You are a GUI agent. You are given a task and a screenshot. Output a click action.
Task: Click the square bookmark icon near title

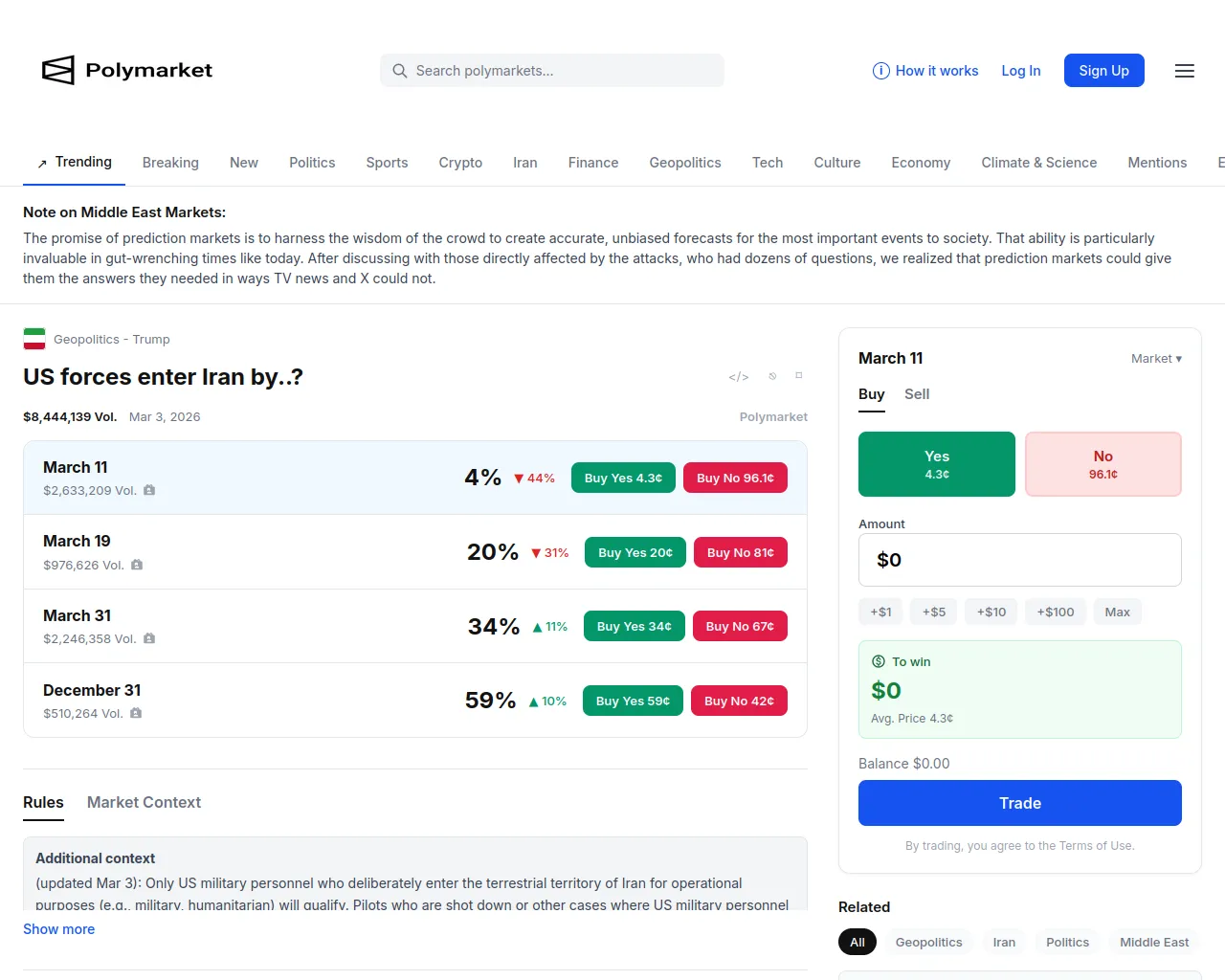(x=799, y=375)
